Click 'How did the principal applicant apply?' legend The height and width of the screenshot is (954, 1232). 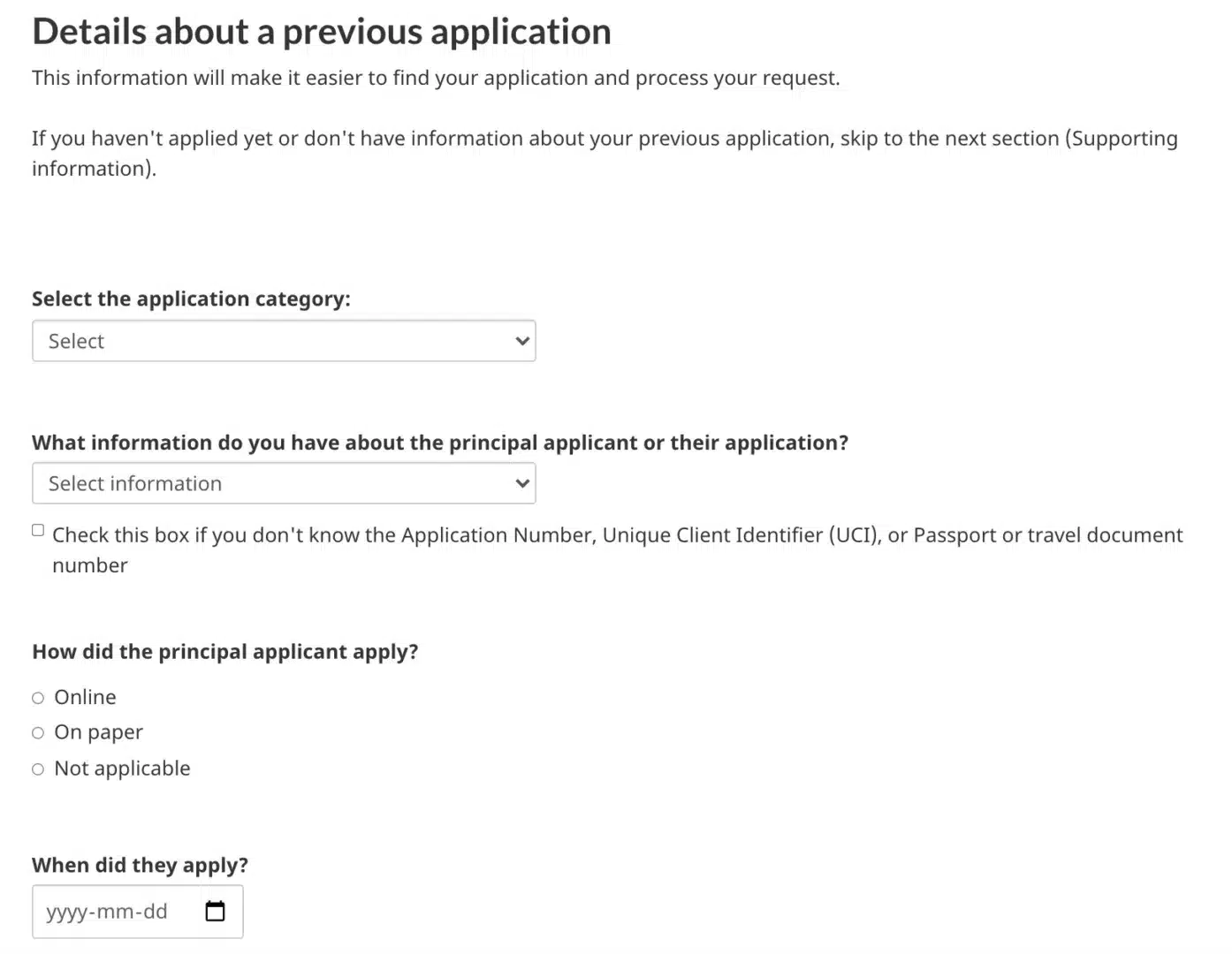(x=224, y=652)
